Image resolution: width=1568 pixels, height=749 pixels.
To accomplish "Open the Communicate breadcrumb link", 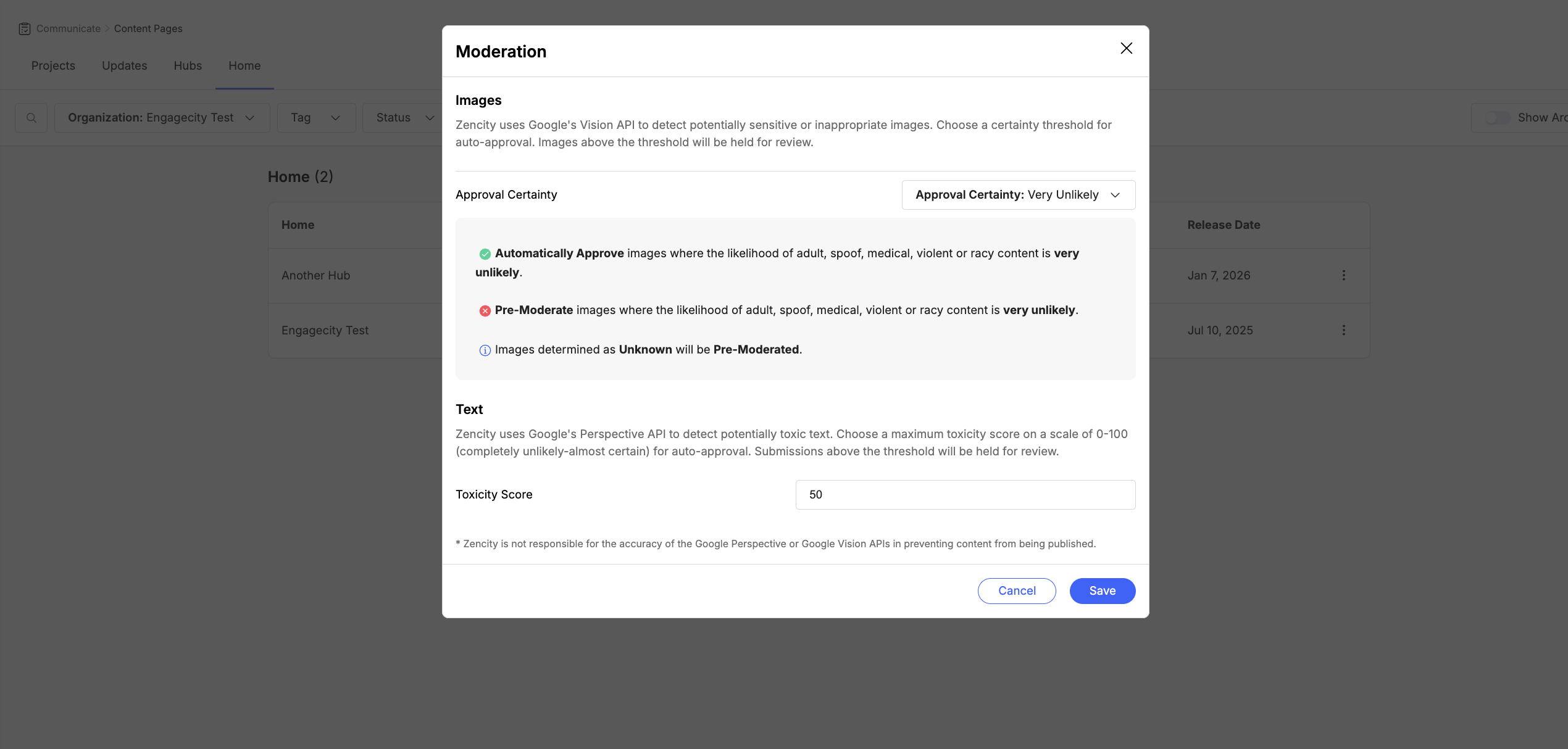I will tap(68, 28).
